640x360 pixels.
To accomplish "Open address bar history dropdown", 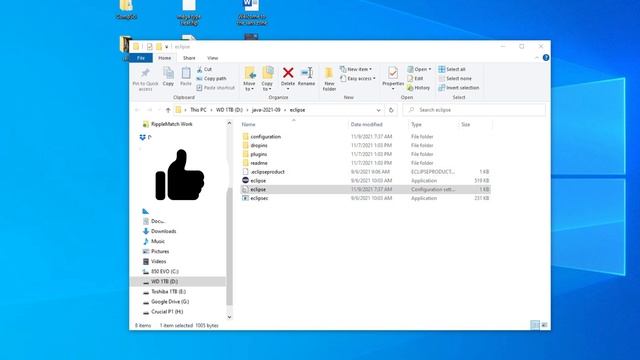I will [x=378, y=110].
